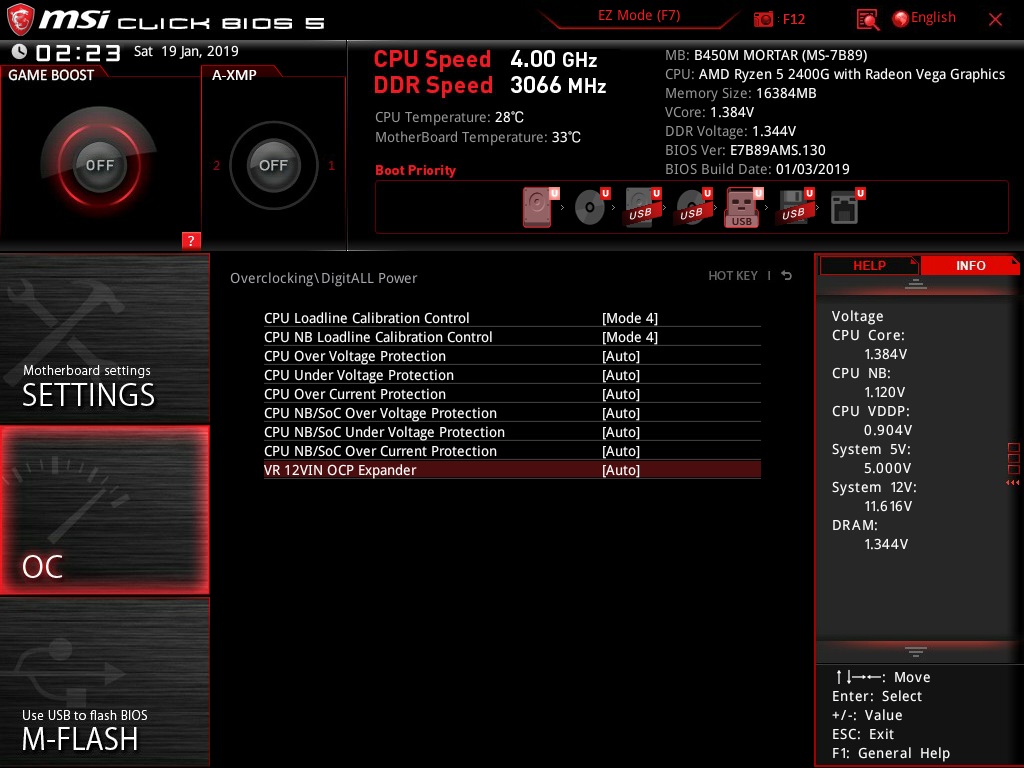
Task: Toggle the A-XMP OFF knob
Action: [273, 165]
